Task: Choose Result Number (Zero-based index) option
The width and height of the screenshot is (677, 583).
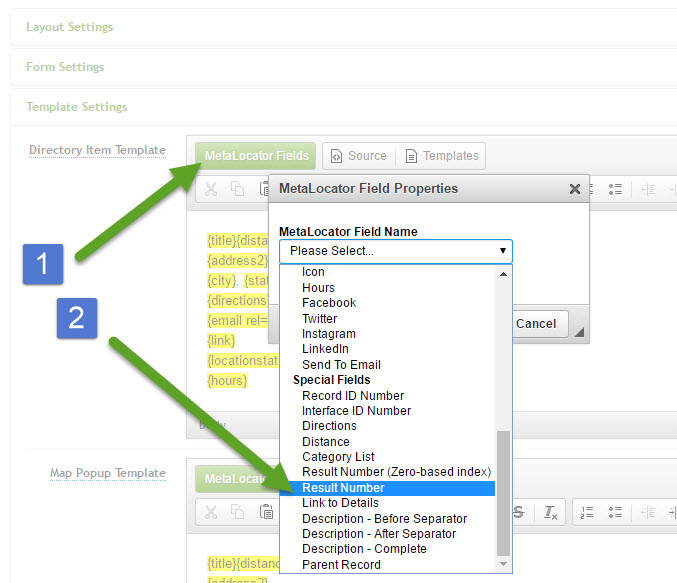Action: pyautogui.click(x=396, y=472)
